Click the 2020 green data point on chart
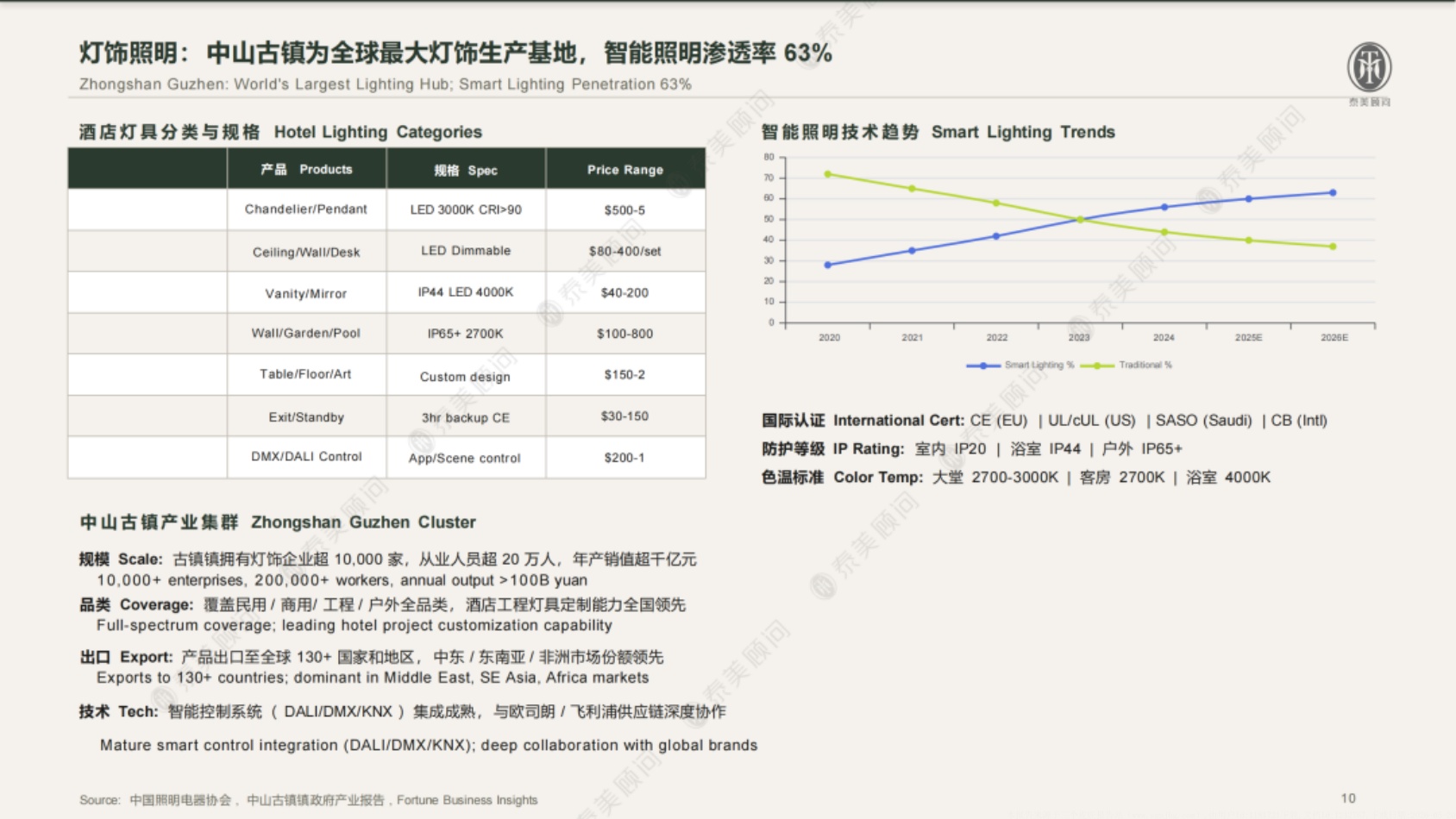 pos(828,174)
